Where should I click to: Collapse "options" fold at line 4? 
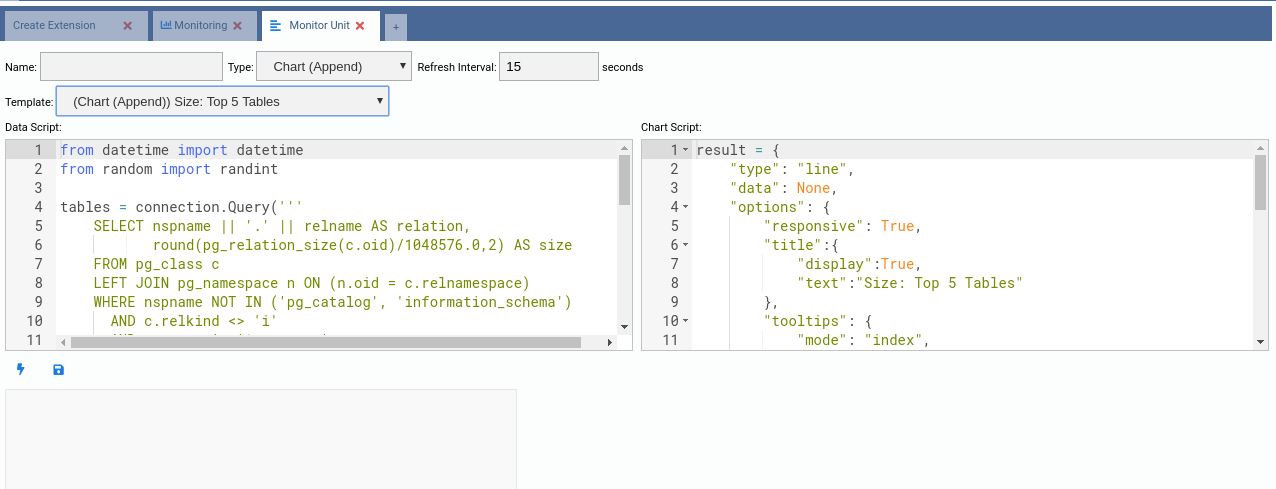click(686, 207)
